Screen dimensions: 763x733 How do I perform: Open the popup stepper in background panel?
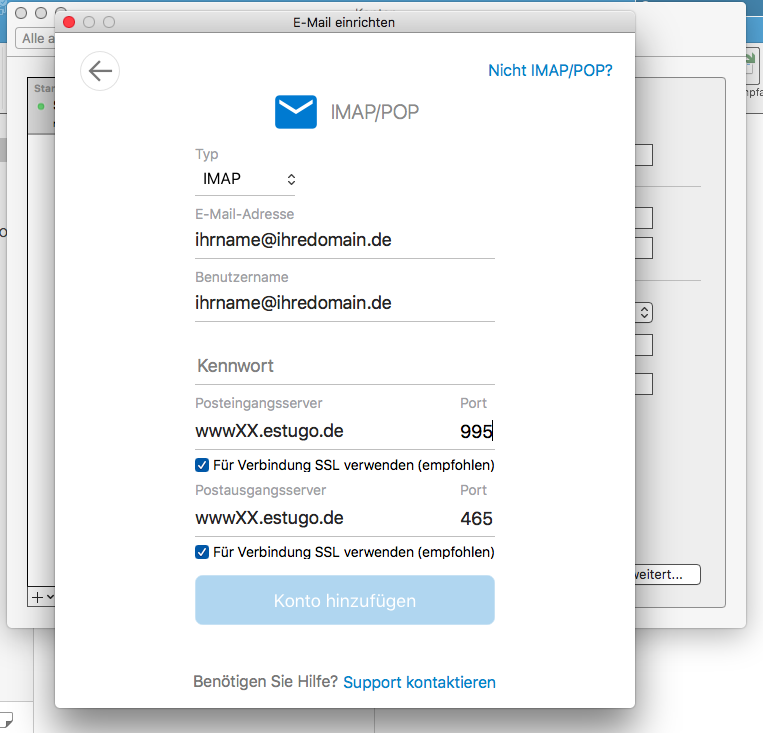645,313
